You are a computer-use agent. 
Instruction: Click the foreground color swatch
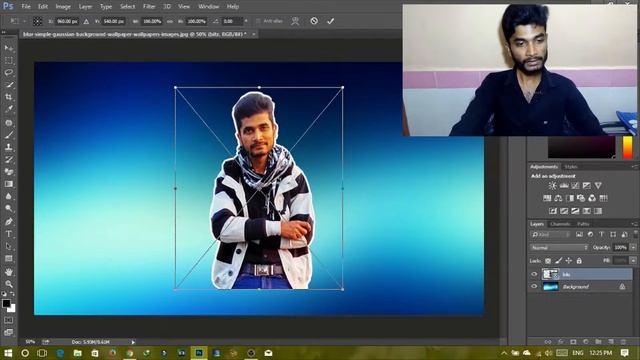[6, 303]
